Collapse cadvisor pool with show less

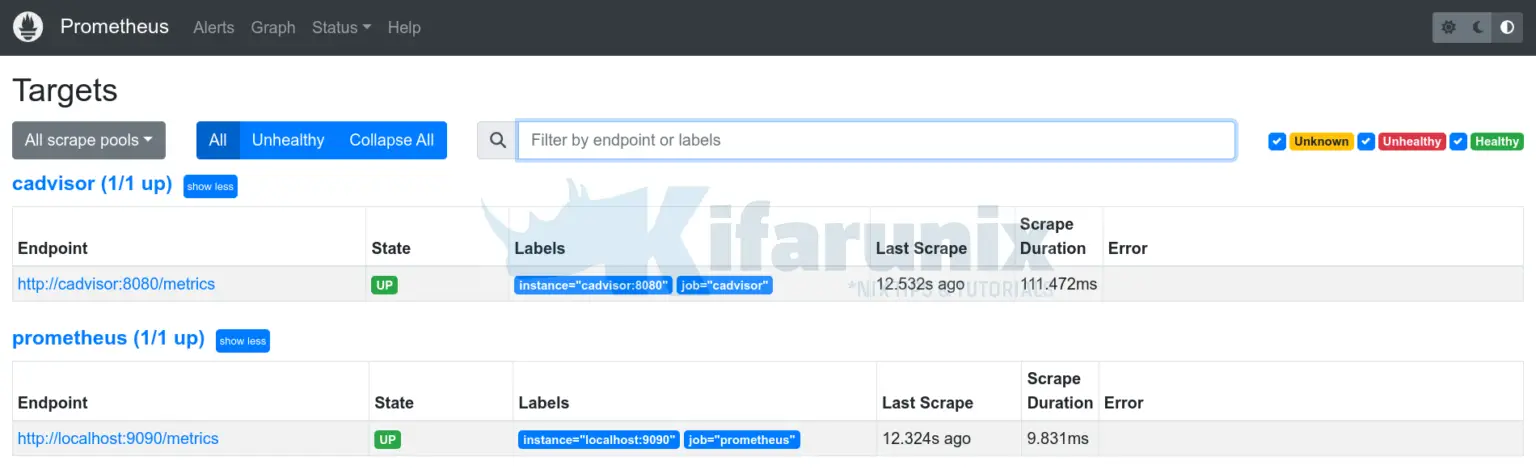pos(210,187)
